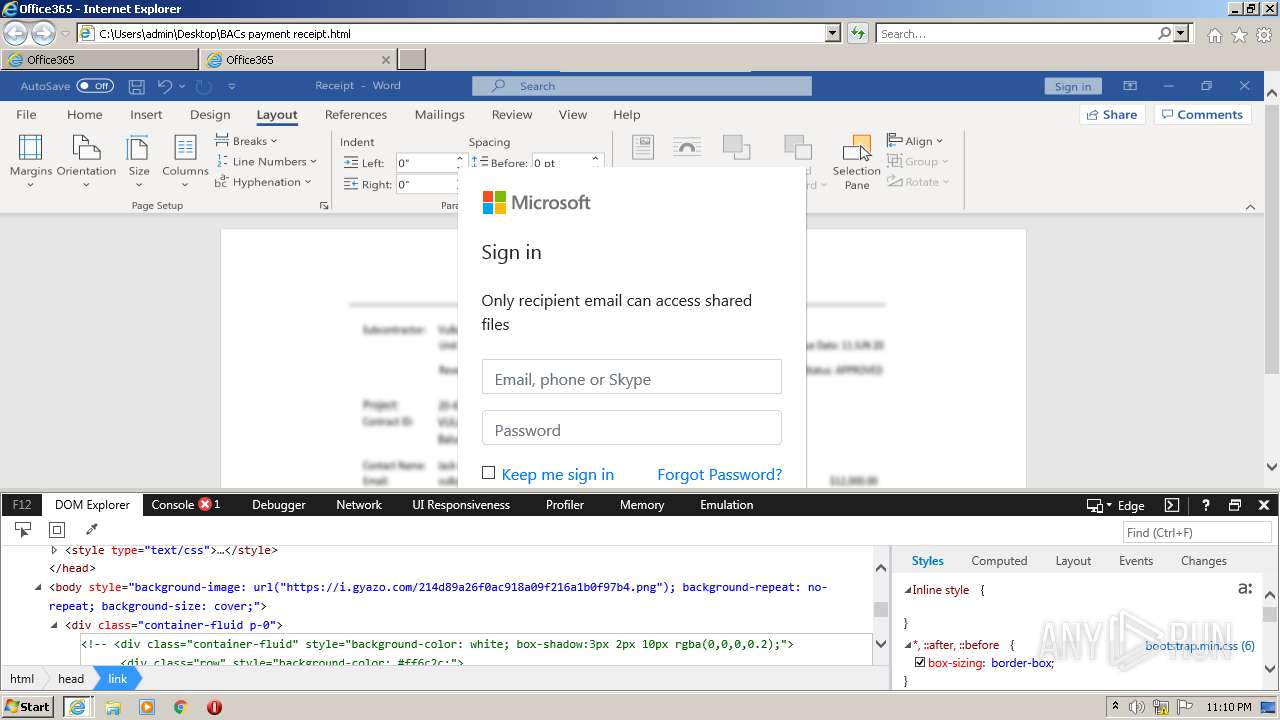Click the Save icon in Word title bar

(137, 86)
